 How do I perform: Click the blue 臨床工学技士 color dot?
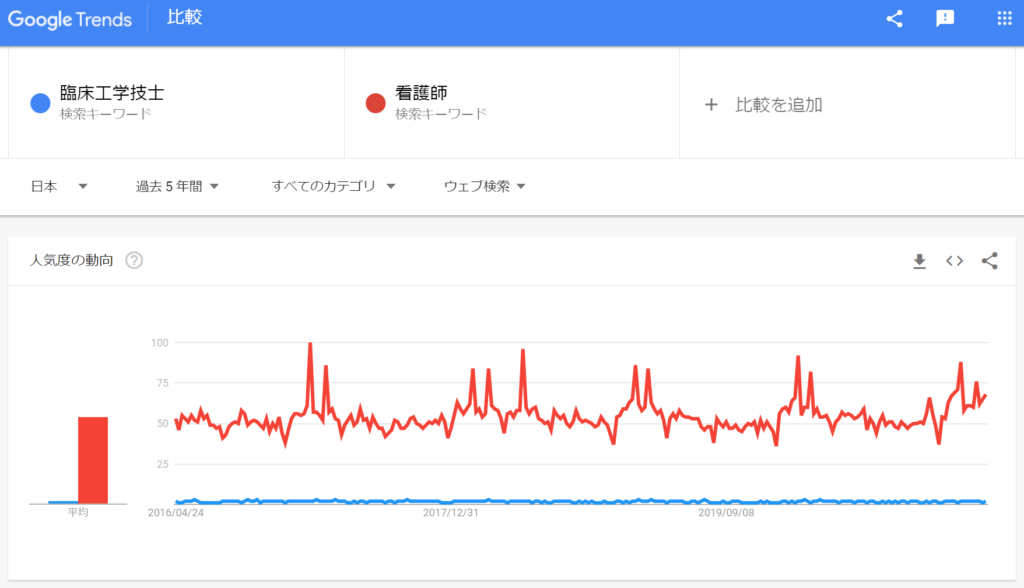click(40, 103)
